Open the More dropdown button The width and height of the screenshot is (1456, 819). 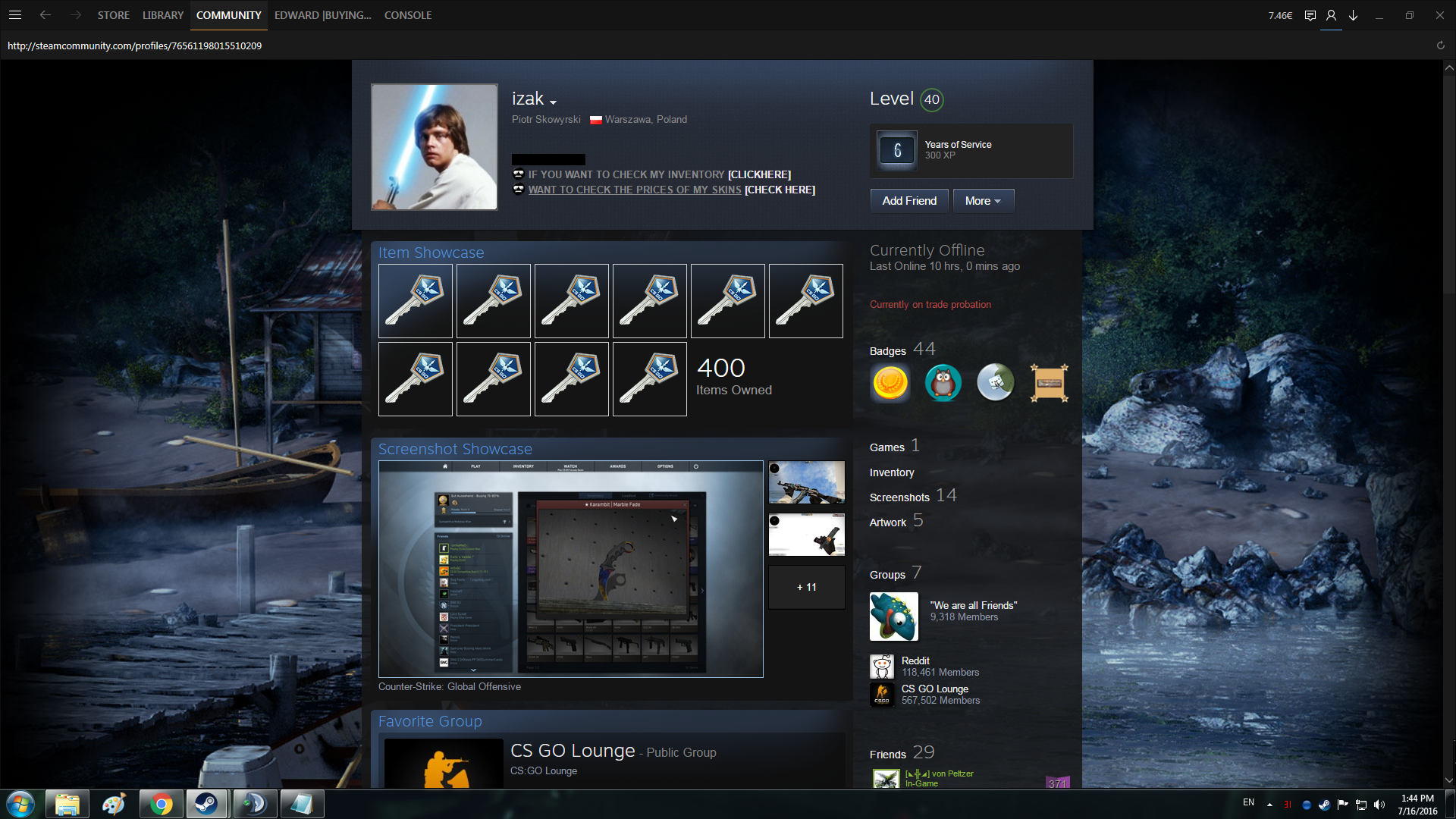(x=983, y=201)
